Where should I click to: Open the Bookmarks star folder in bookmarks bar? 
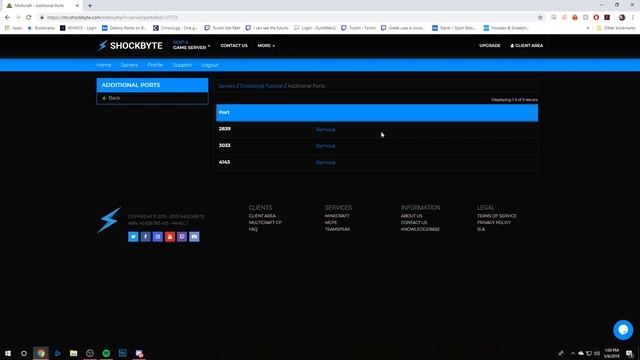pyautogui.click(x=41, y=28)
